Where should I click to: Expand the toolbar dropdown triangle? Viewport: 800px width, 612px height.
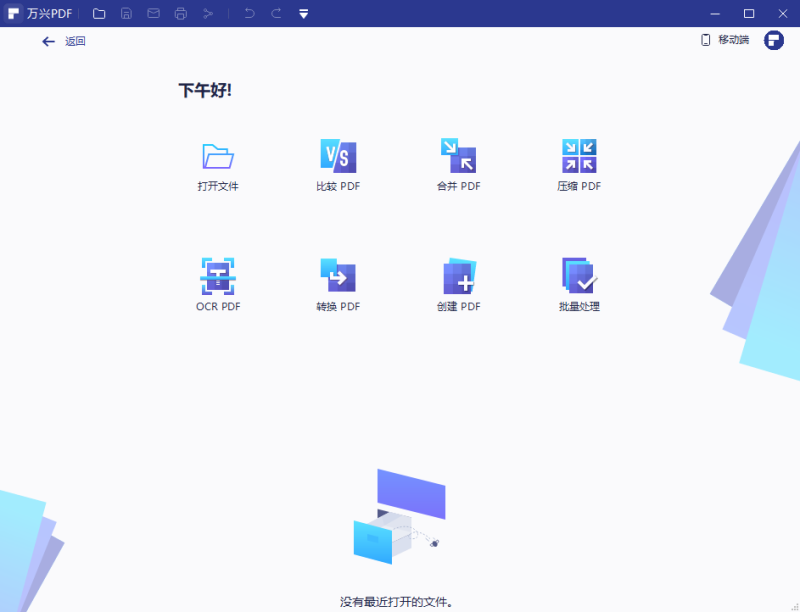[303, 14]
